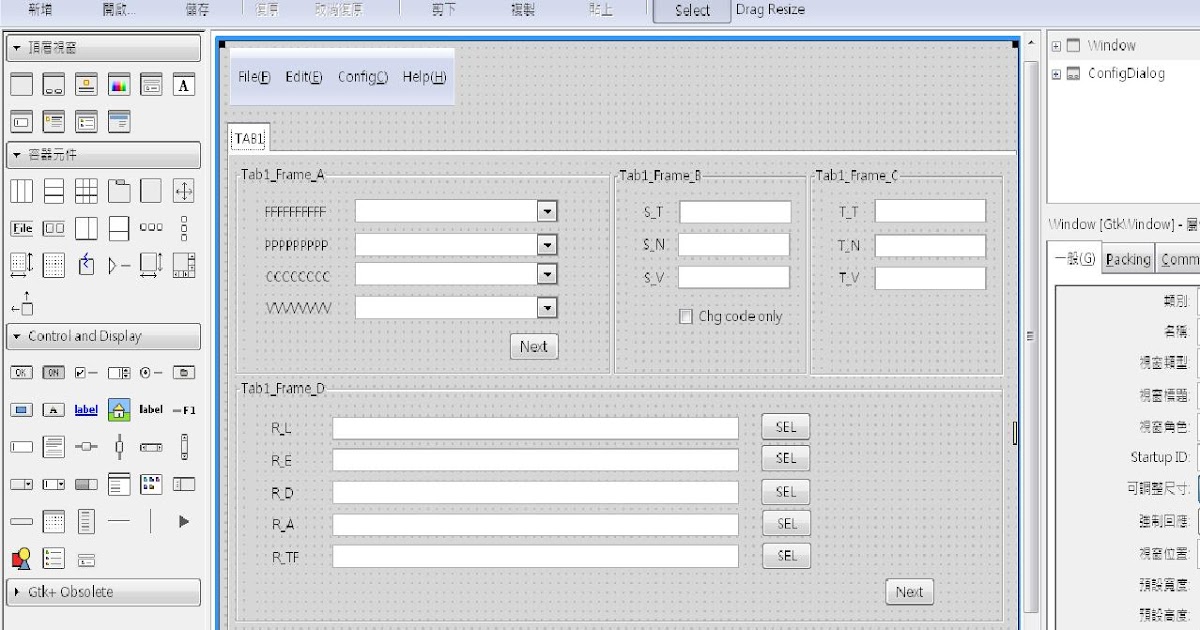1200x630 pixels.
Task: Click the 新增 toolbar button
Action: pyautogui.click(x=40, y=10)
